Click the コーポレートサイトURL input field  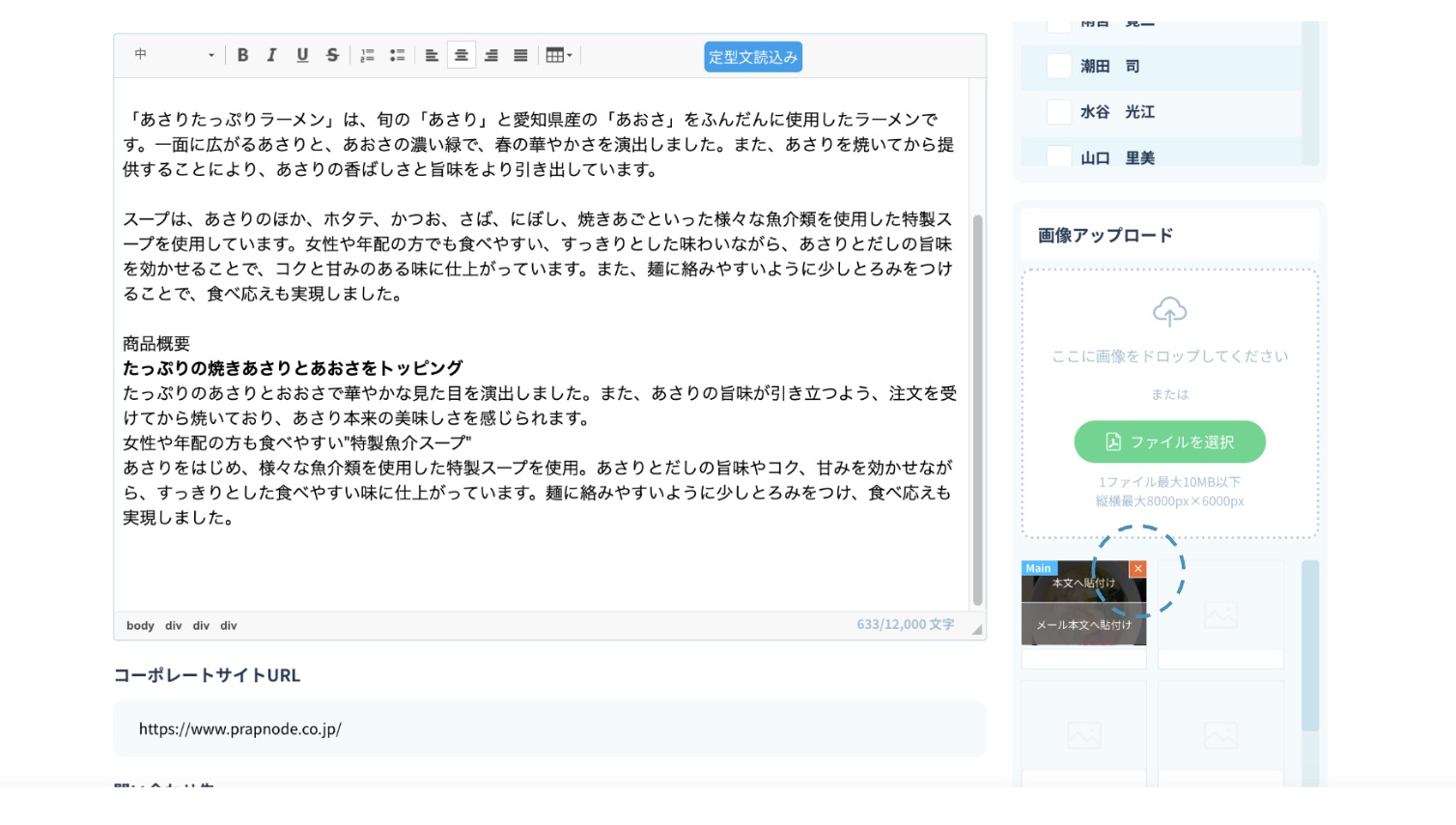coord(549,729)
